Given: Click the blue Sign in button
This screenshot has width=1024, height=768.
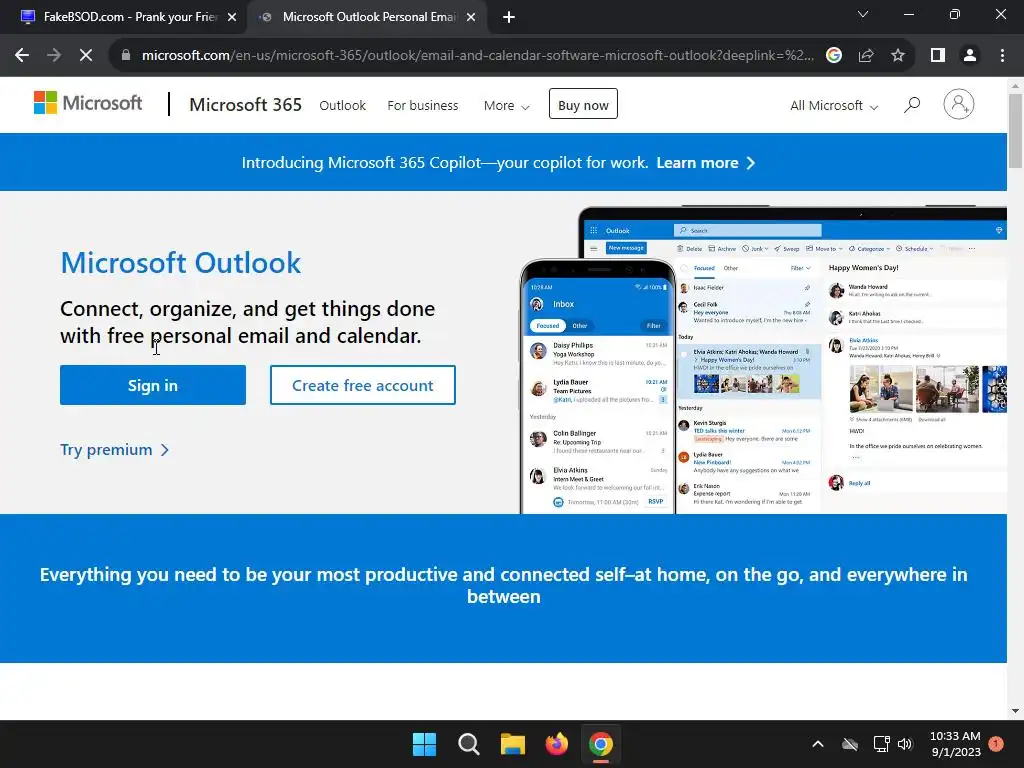Looking at the screenshot, I should 153,385.
